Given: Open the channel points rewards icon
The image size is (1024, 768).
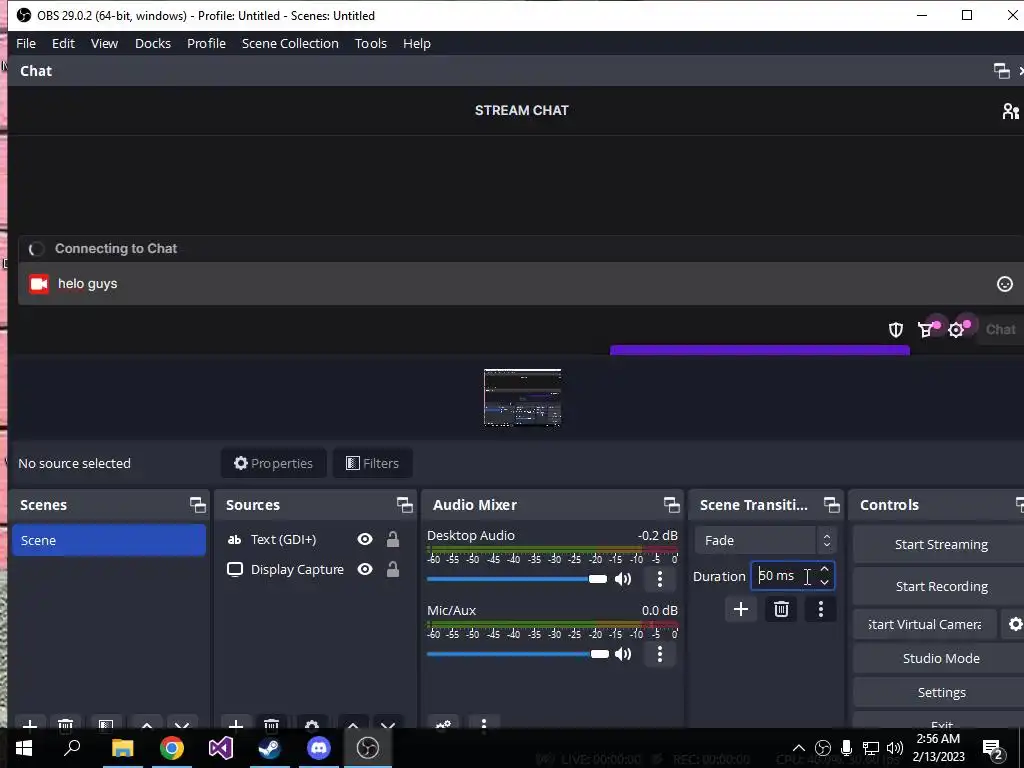Looking at the screenshot, I should click(x=926, y=330).
